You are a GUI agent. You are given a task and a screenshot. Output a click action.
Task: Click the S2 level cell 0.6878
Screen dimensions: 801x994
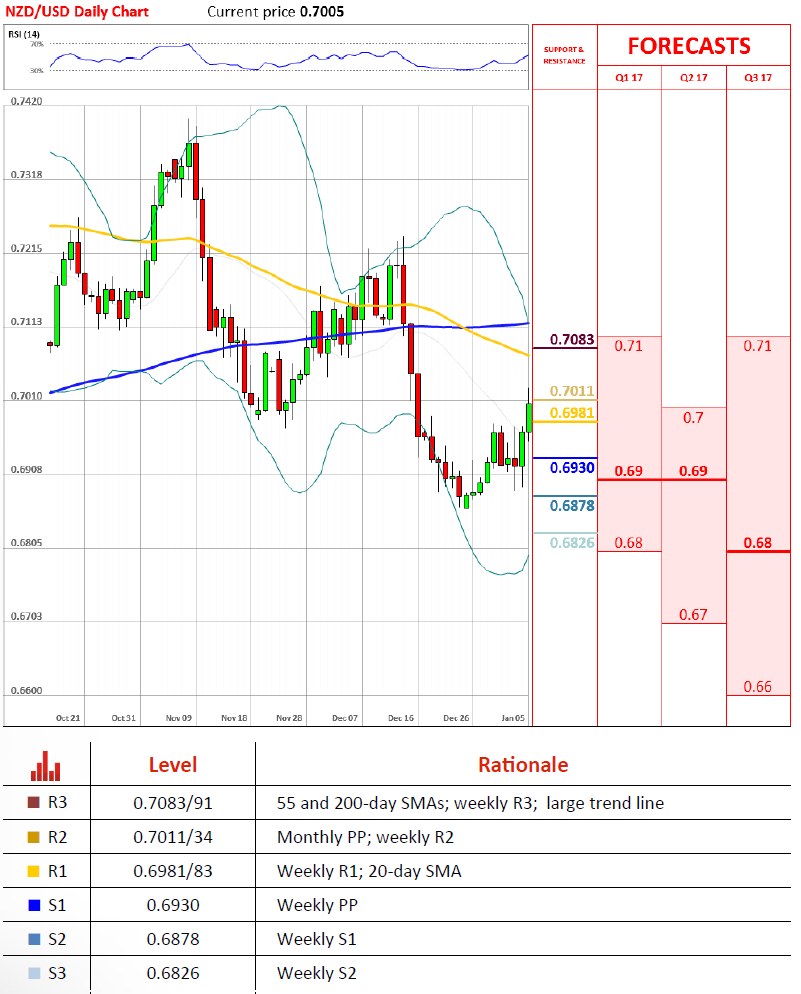click(173, 939)
